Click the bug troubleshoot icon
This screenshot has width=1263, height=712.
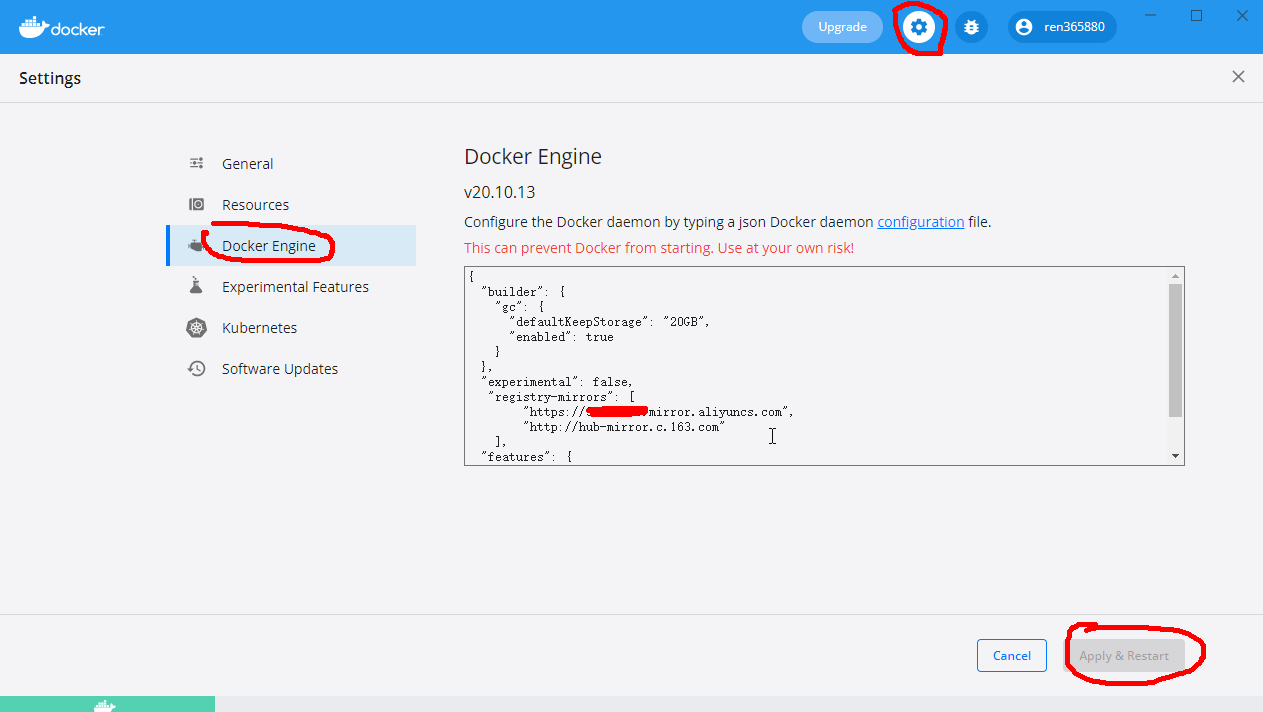(971, 27)
